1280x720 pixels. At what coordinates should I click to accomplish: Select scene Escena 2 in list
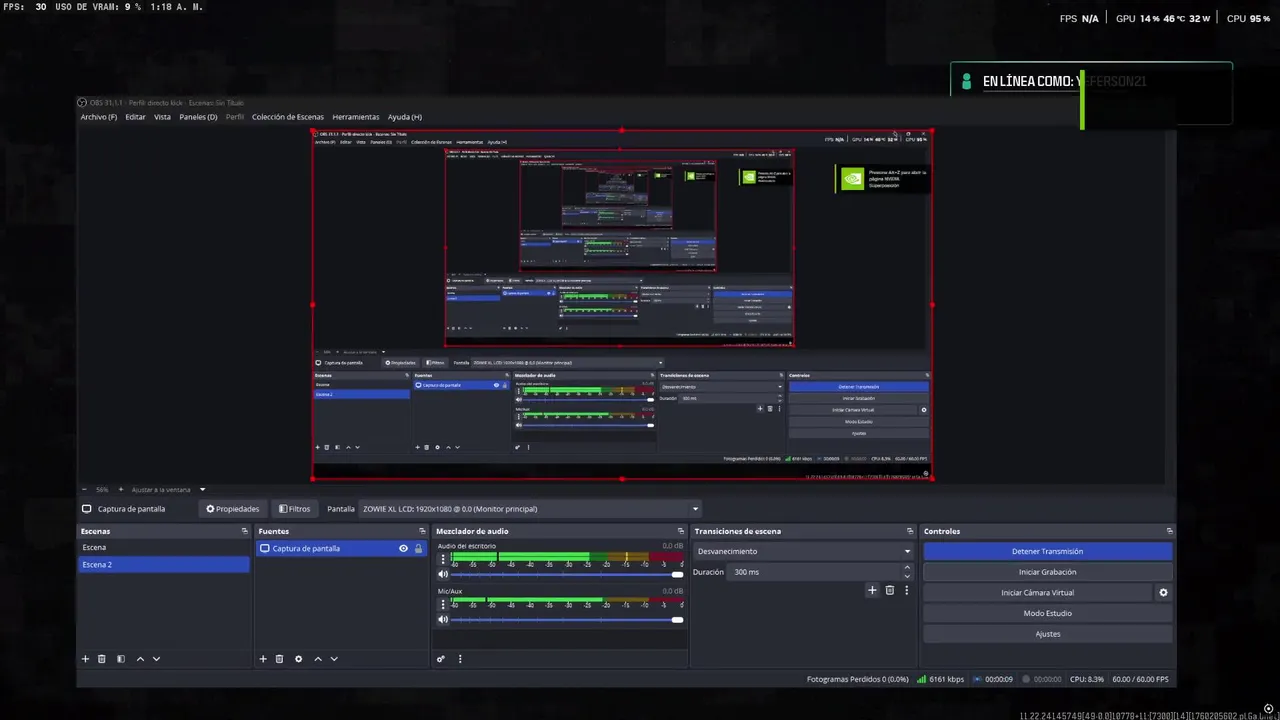click(164, 565)
